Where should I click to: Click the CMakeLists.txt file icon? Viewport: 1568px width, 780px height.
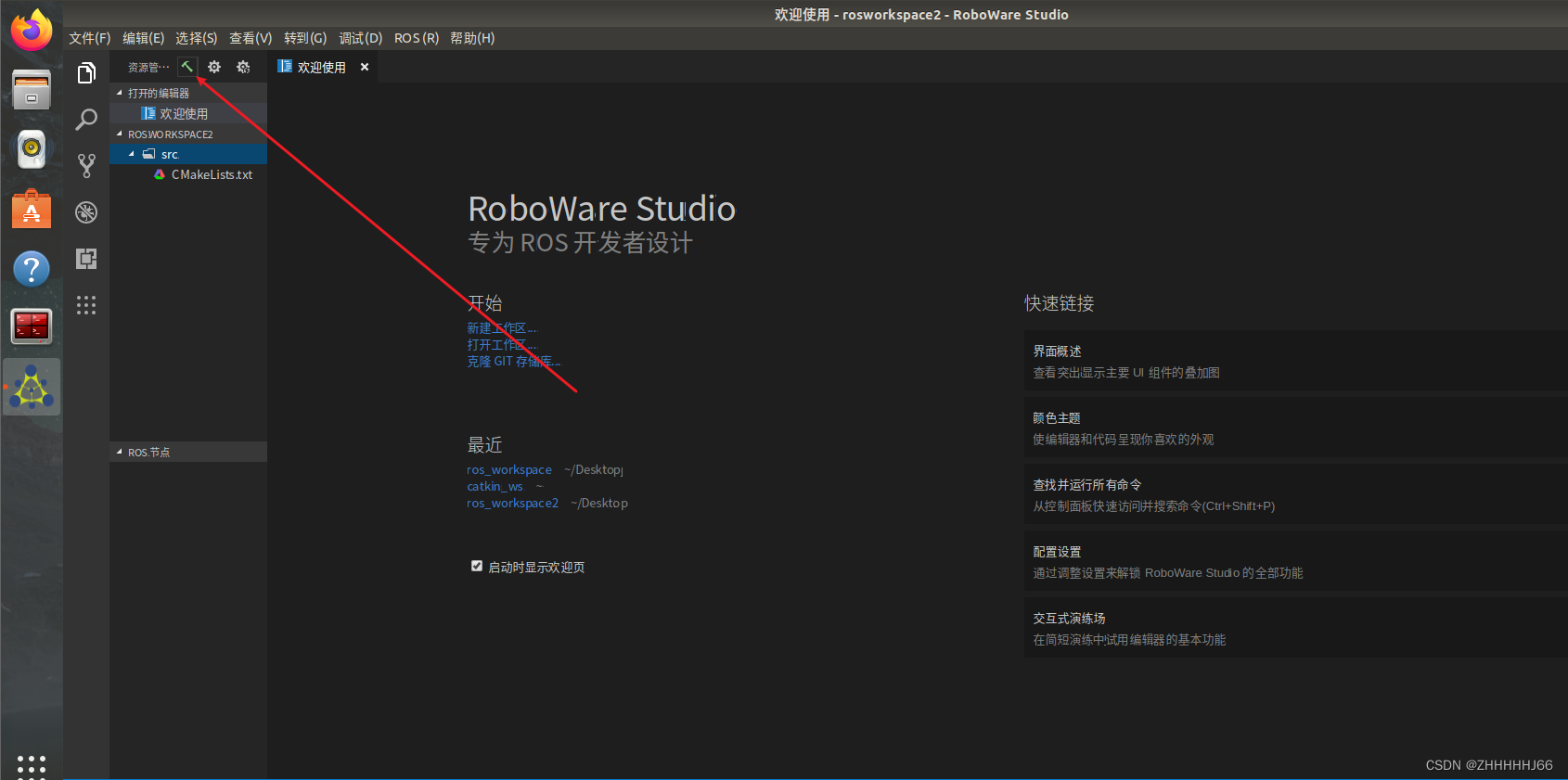coord(160,174)
